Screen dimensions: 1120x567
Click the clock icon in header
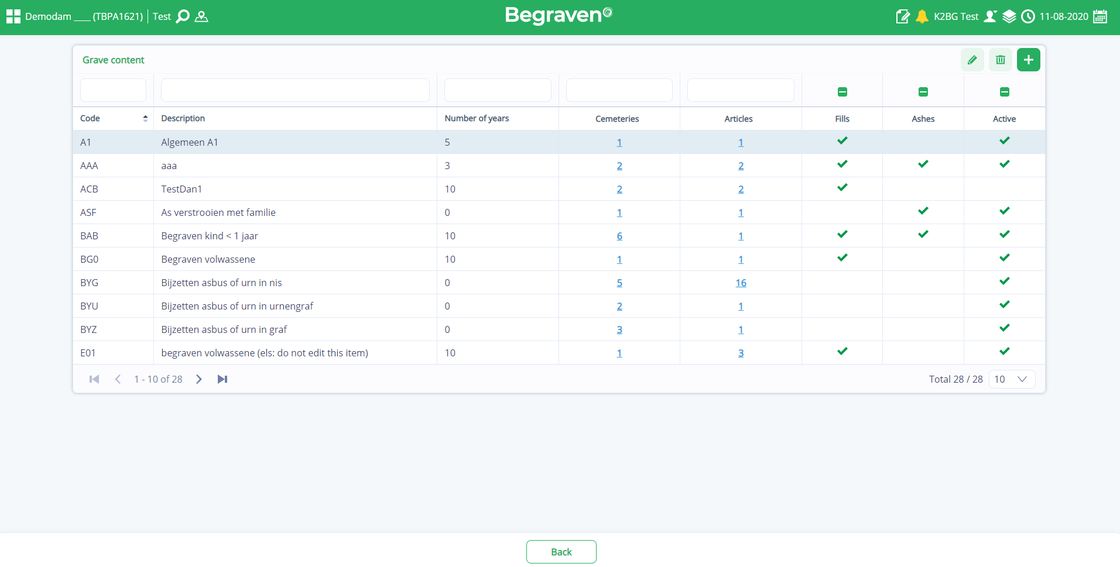pos(1028,16)
